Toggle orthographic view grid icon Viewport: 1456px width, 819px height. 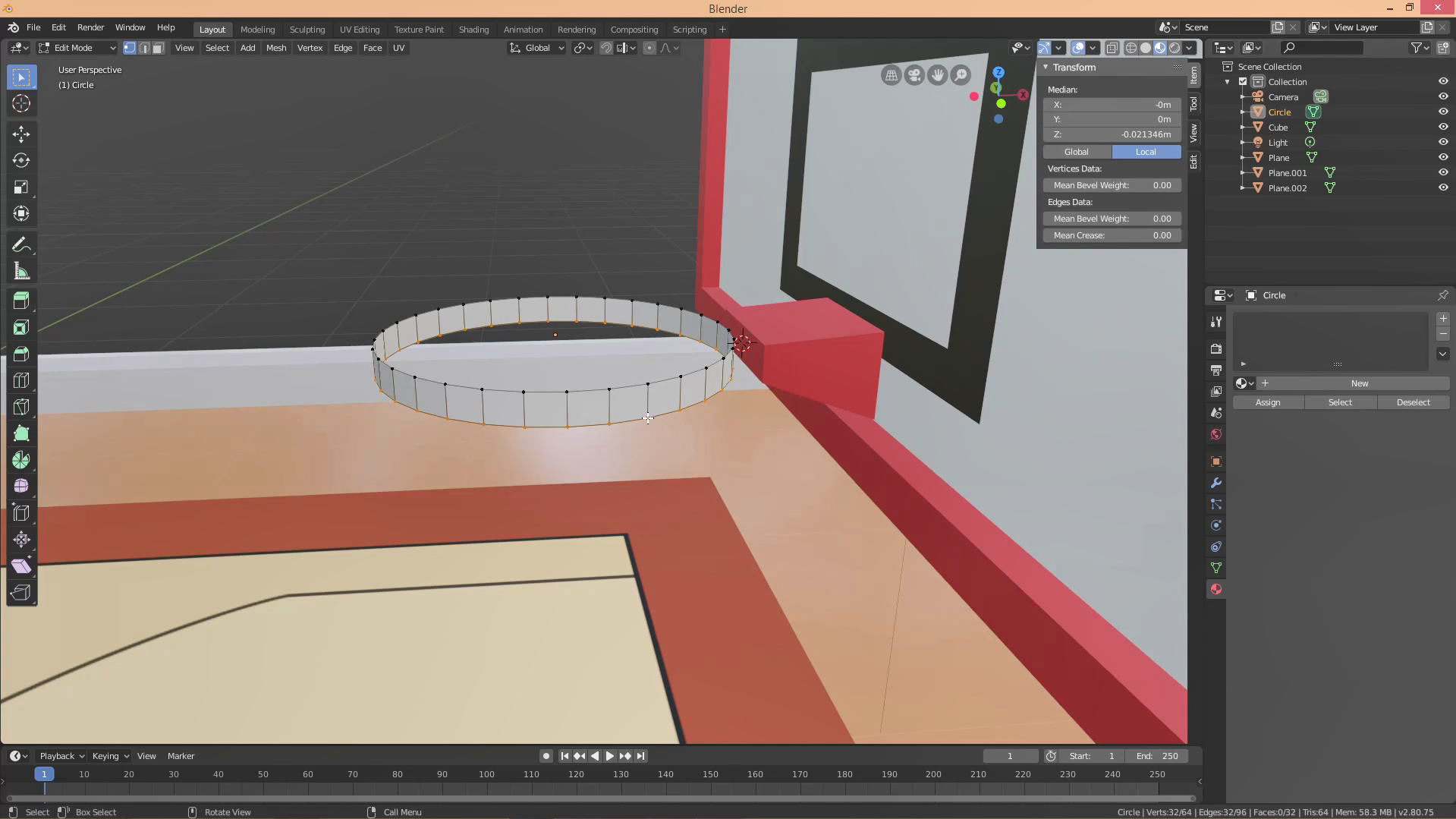click(891, 75)
